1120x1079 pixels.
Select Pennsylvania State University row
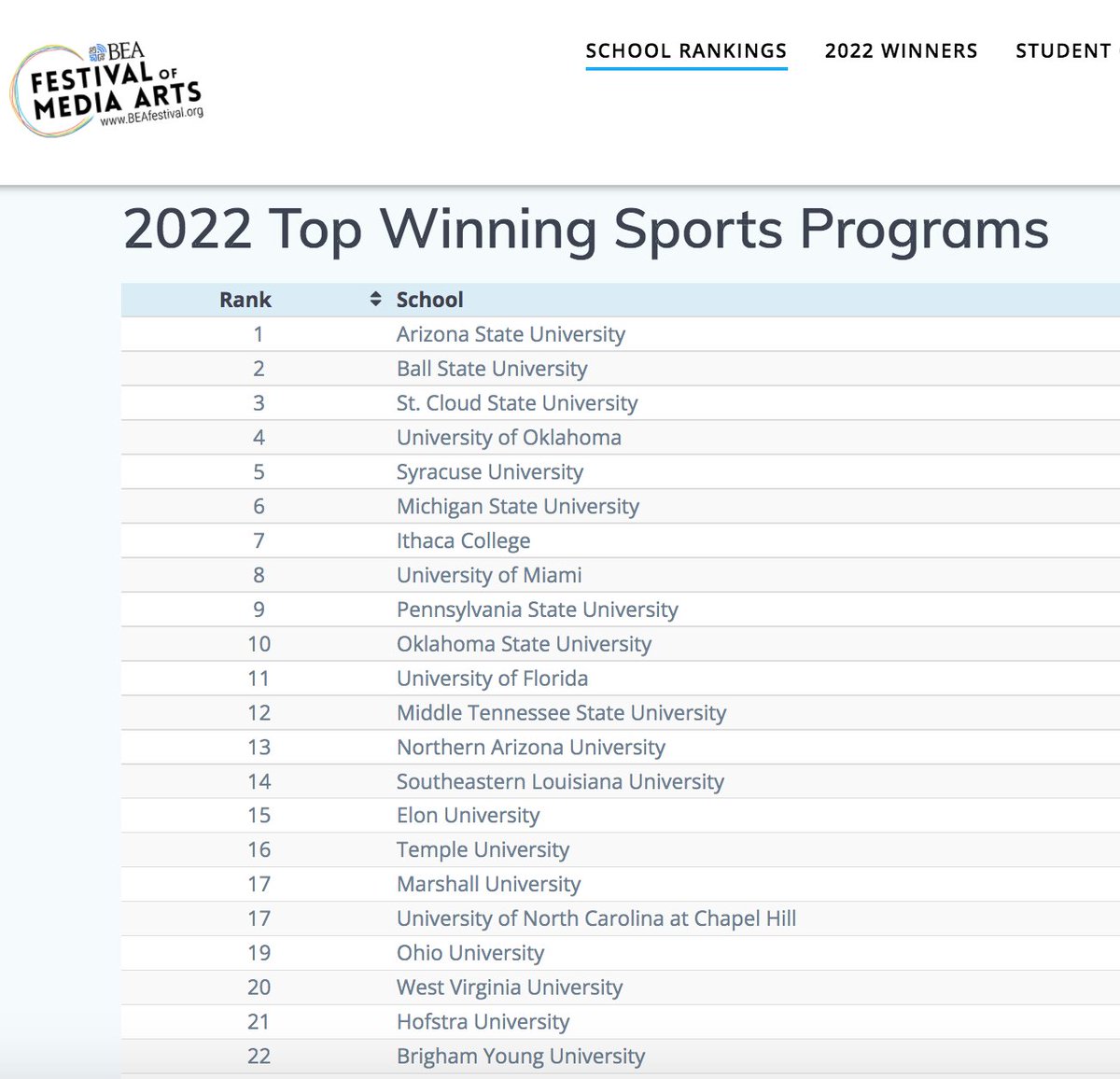621,610
